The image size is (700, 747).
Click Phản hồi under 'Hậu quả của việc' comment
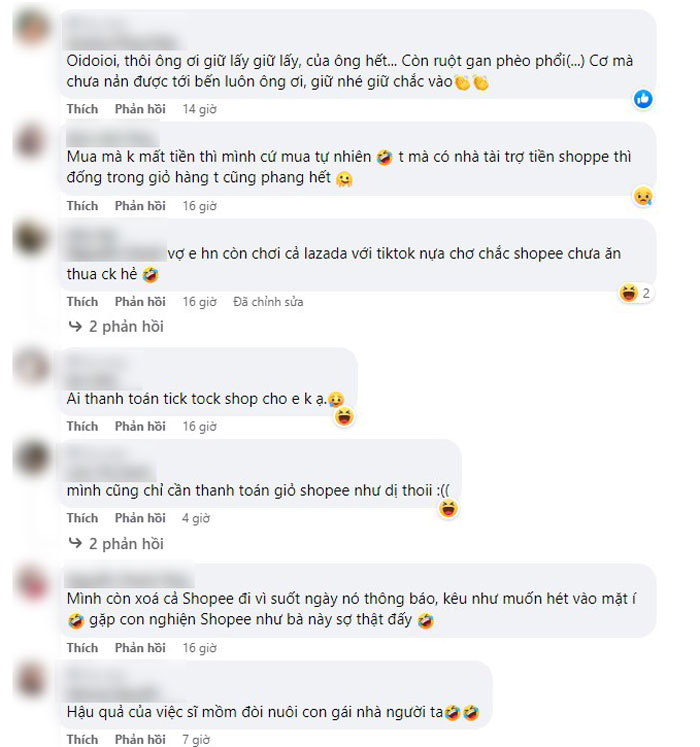tap(140, 739)
